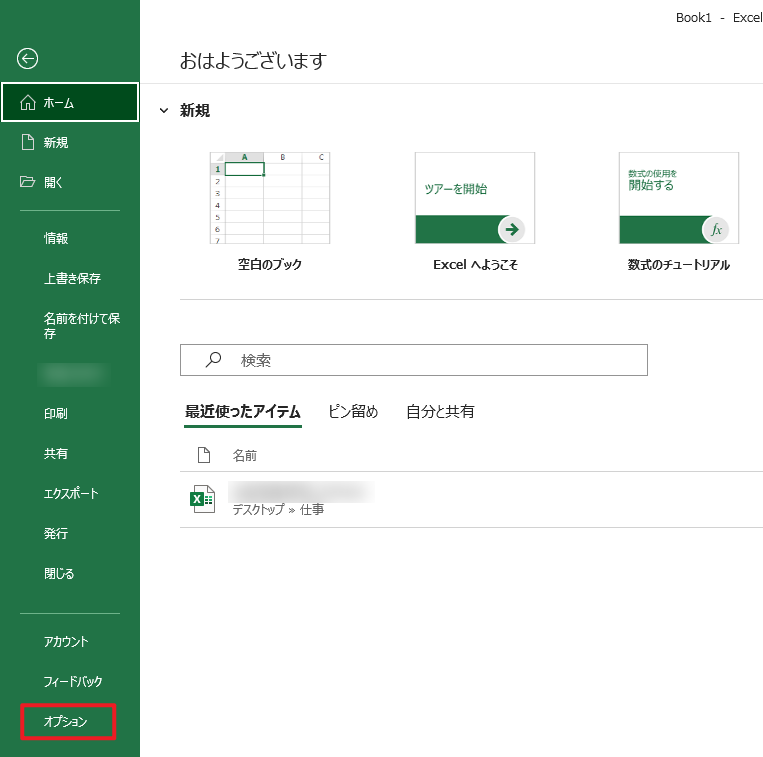
Task: Open the ホーム menu item
Action: pyautogui.click(x=70, y=102)
